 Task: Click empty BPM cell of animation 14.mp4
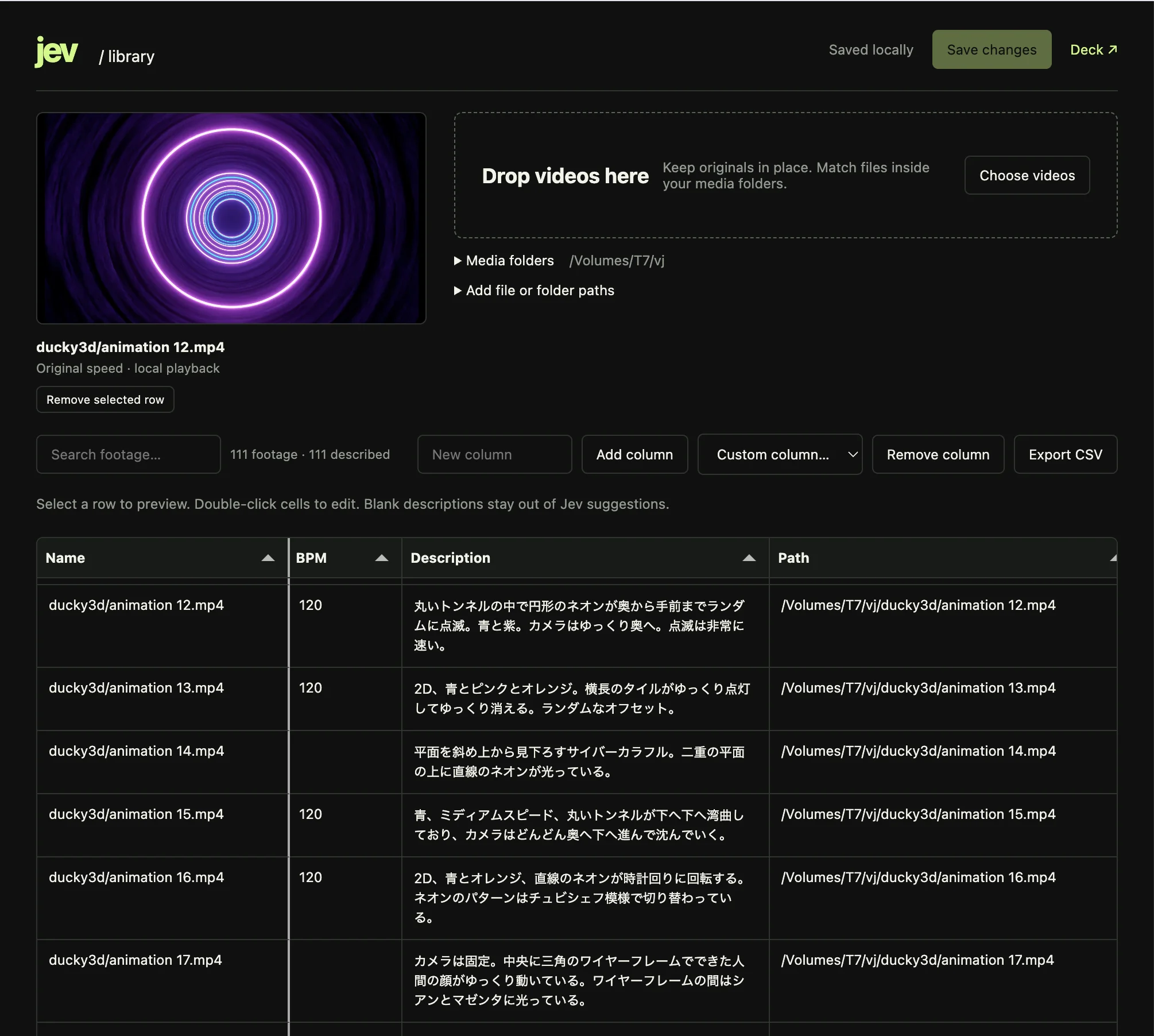coord(345,762)
